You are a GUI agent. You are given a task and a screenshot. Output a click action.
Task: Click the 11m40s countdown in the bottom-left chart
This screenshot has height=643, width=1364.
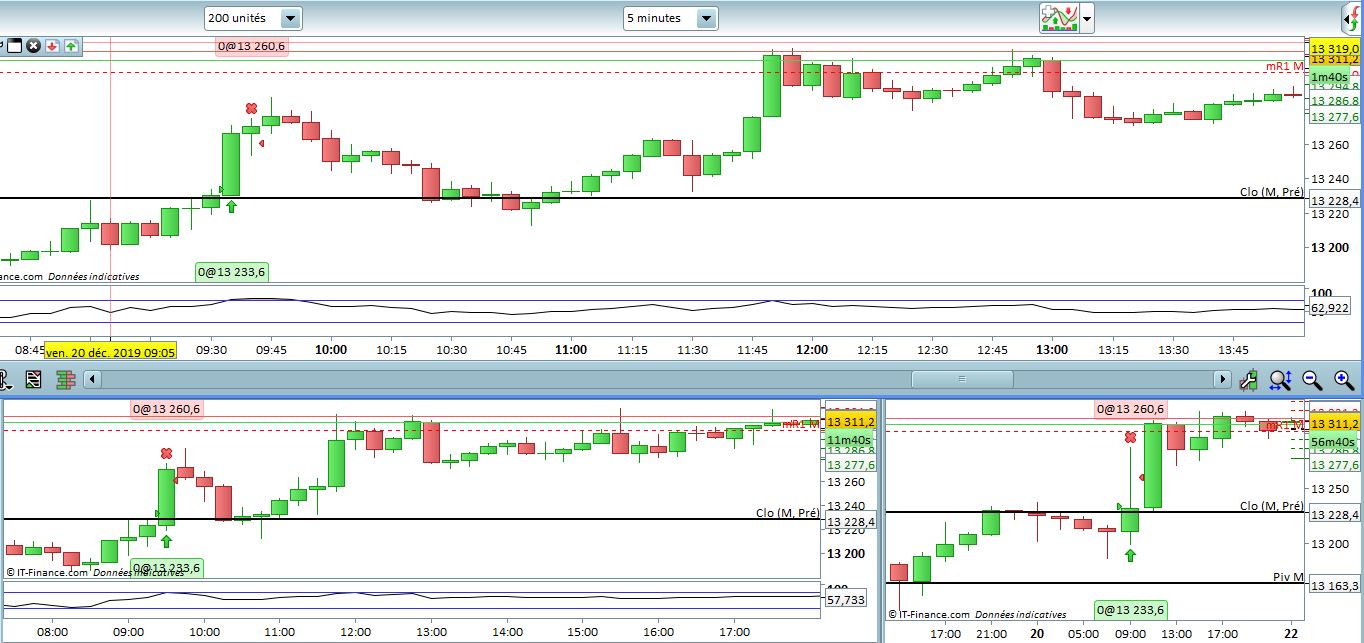click(850, 440)
